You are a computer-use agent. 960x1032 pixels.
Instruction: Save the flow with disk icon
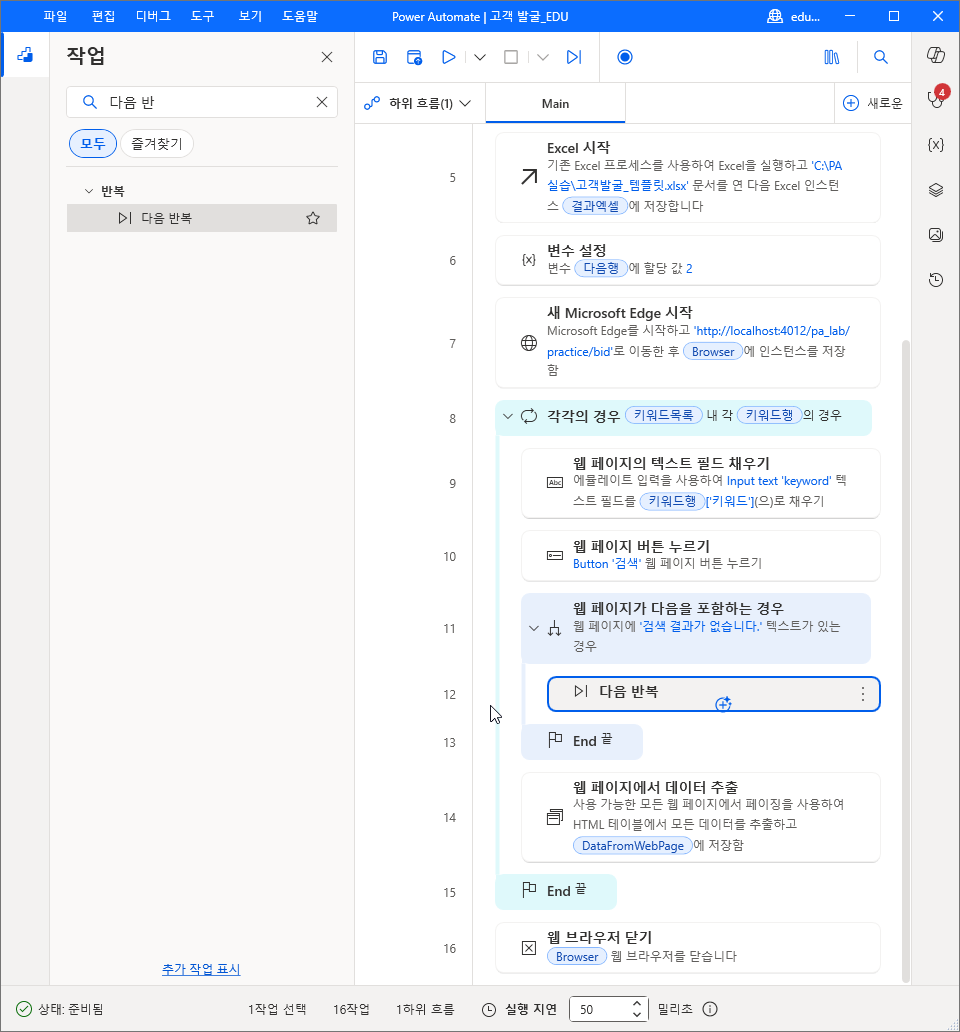(380, 57)
